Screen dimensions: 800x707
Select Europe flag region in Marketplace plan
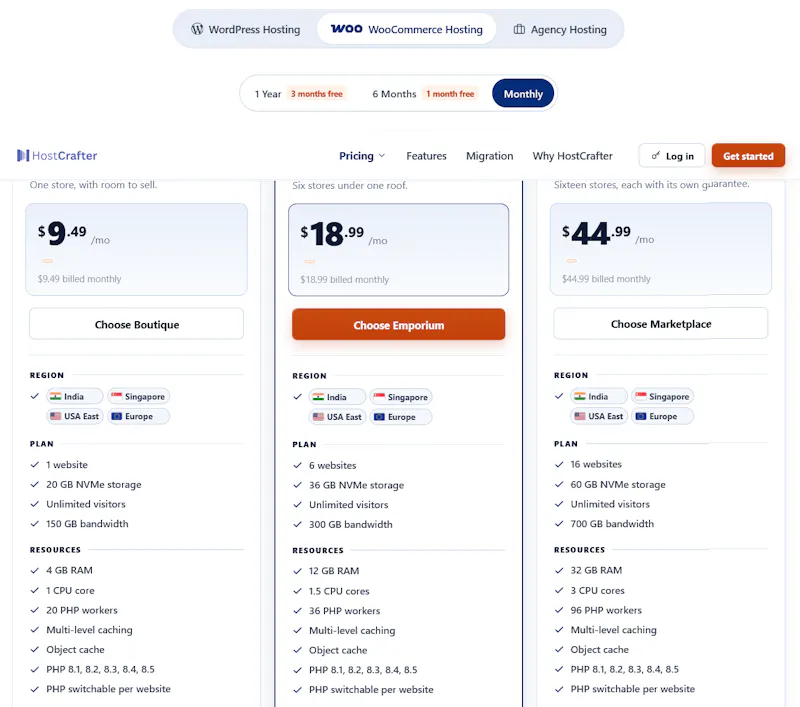[x=662, y=416]
